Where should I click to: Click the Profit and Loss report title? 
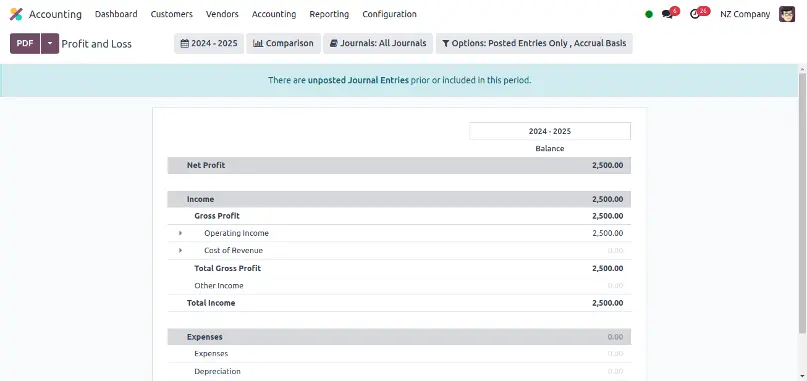pyautogui.click(x=97, y=44)
